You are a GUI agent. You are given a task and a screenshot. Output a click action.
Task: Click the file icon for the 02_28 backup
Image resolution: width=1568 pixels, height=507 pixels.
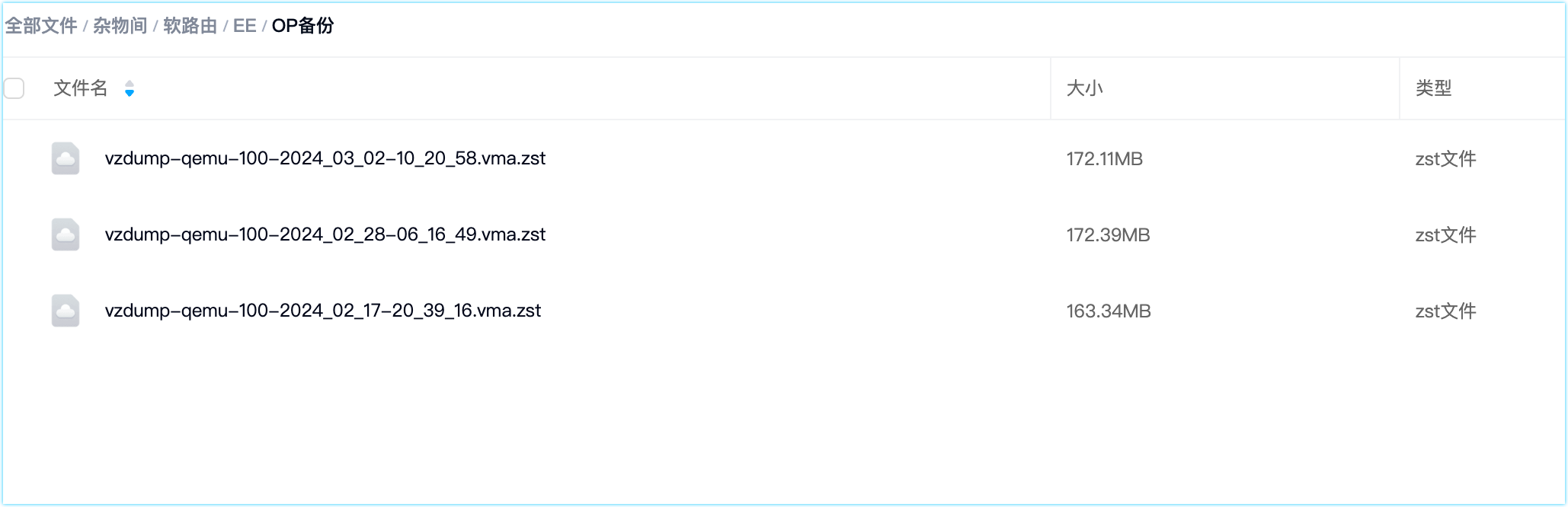[66, 234]
